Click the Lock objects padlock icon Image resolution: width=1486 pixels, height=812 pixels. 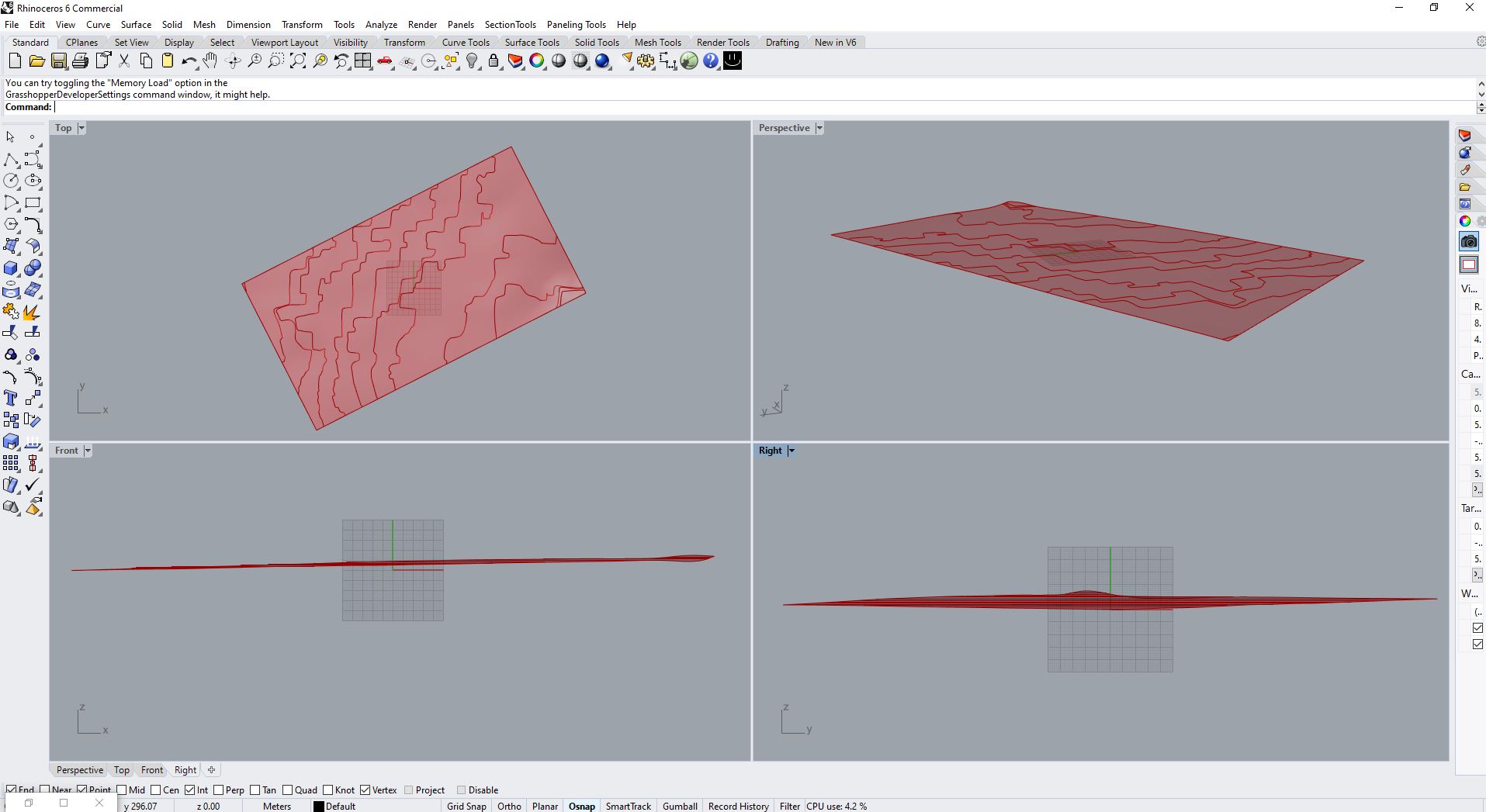[494, 61]
